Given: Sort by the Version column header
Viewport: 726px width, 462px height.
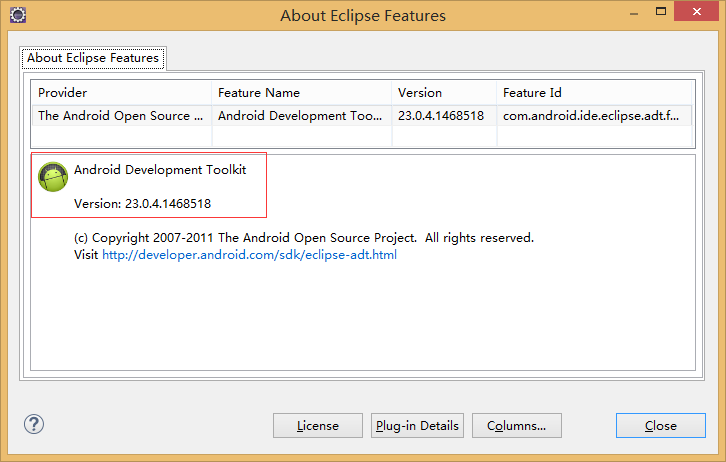Looking at the screenshot, I should pos(443,92).
